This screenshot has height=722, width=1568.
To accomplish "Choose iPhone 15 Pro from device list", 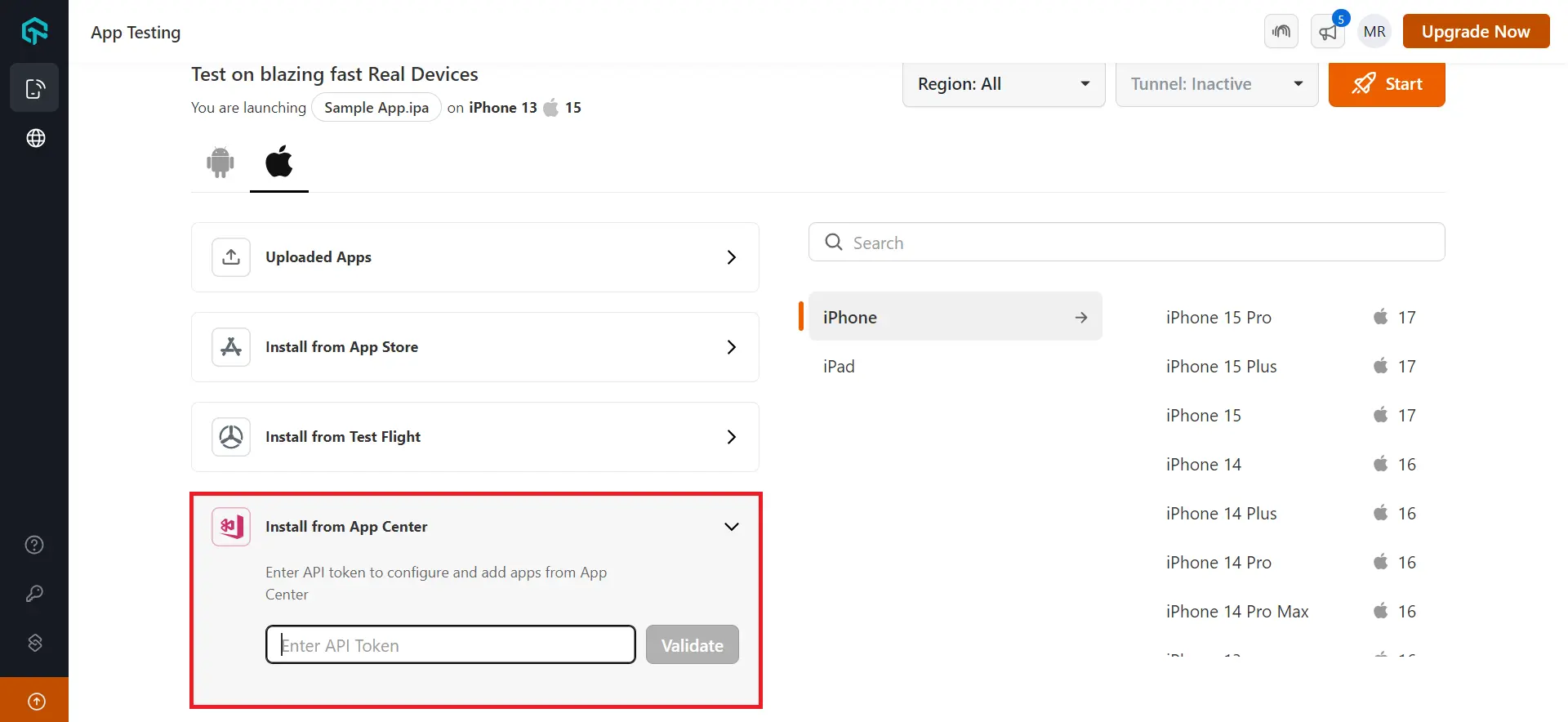I will [x=1218, y=318].
